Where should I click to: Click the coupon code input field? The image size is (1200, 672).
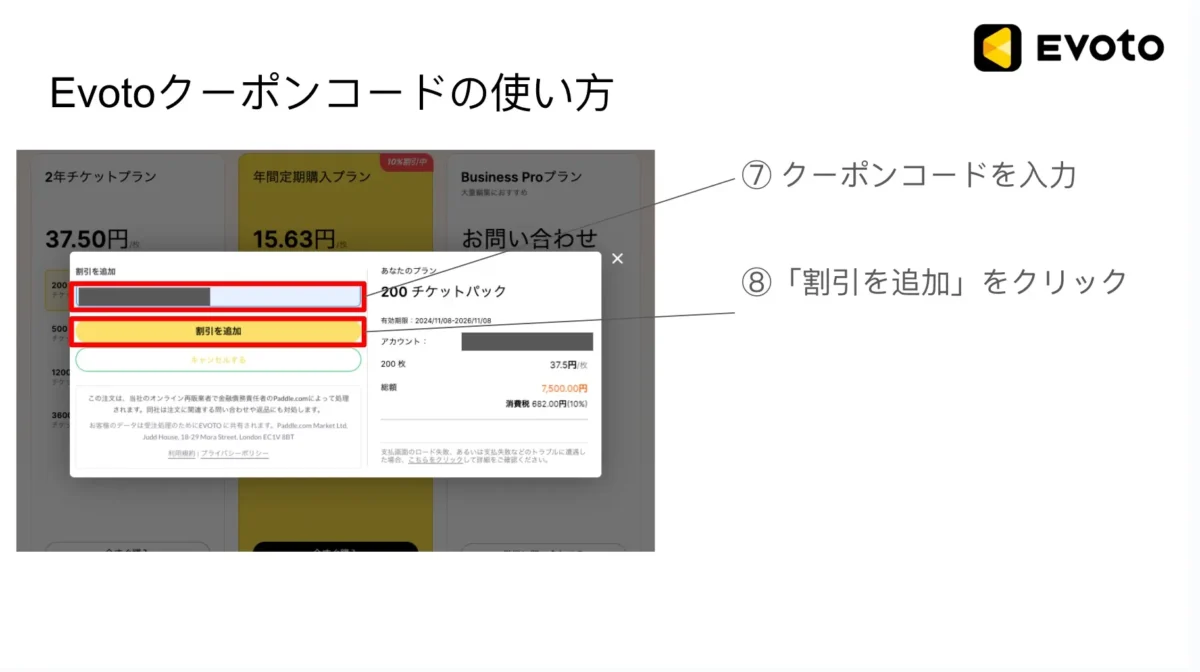click(x=218, y=296)
